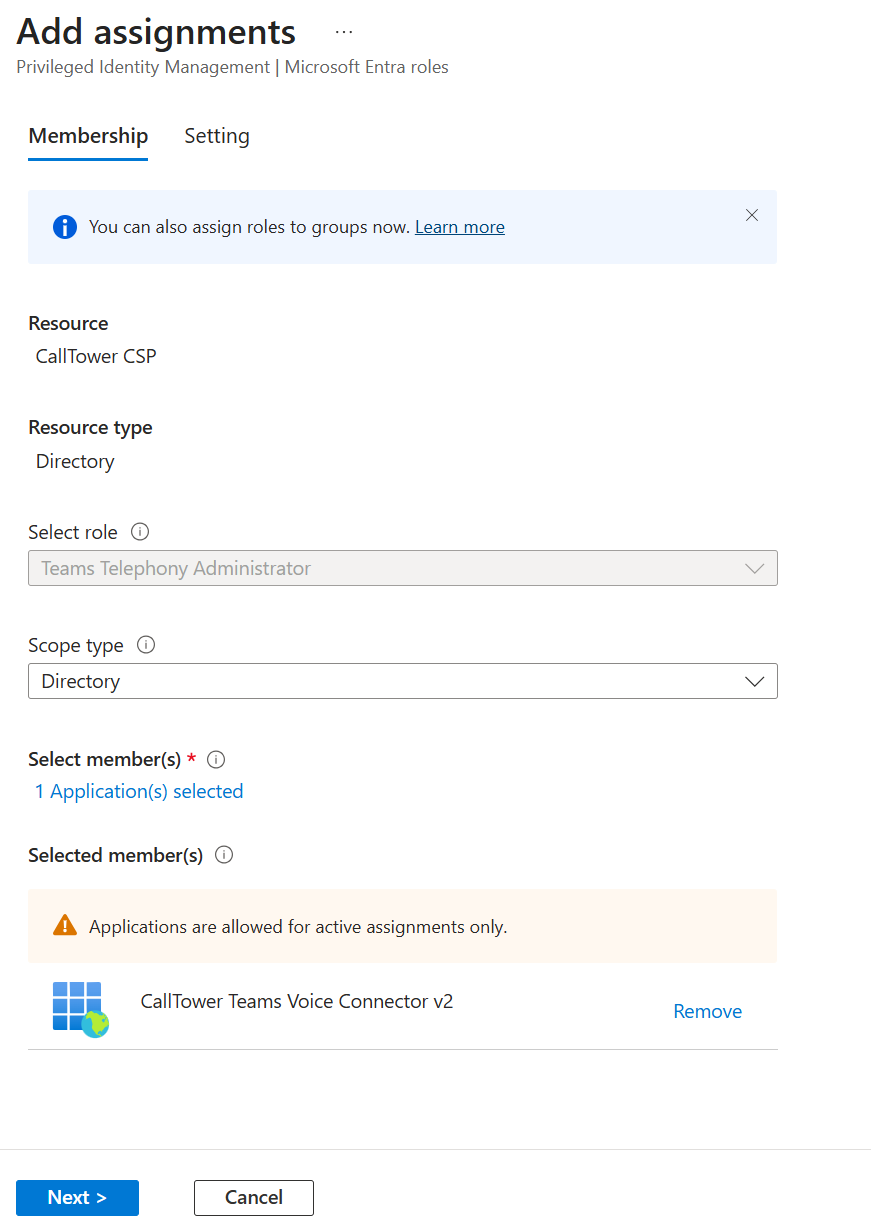Click info icon next to Select role

tap(140, 532)
